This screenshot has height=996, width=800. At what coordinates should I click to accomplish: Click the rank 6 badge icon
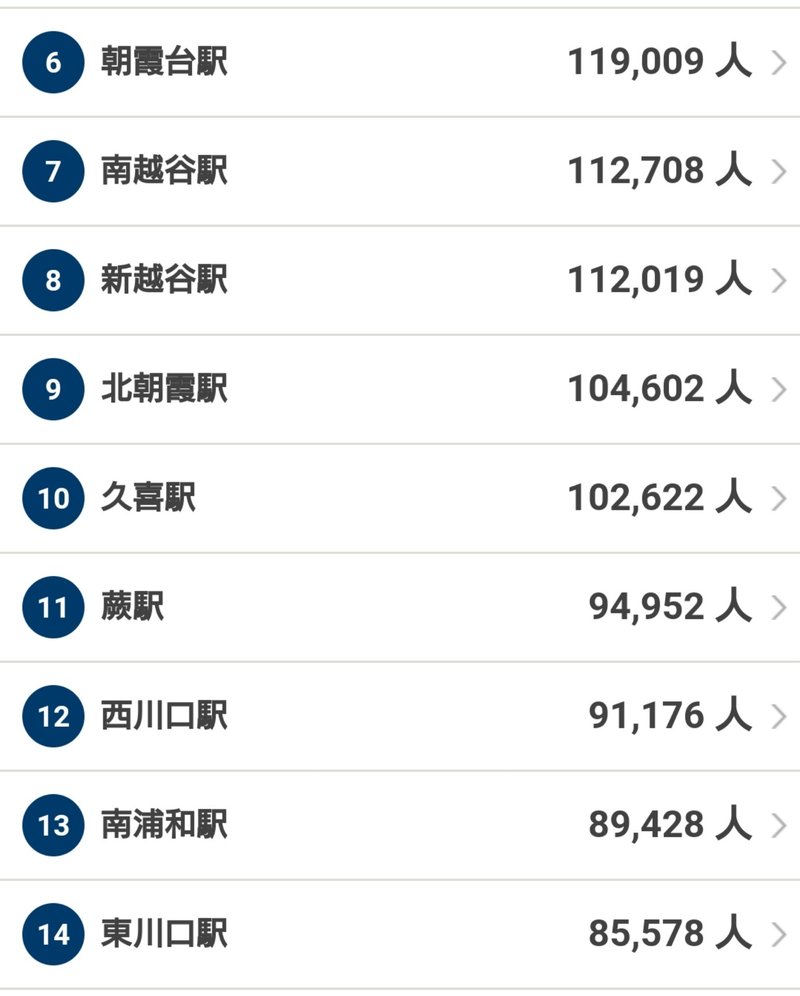pyautogui.click(x=53, y=63)
